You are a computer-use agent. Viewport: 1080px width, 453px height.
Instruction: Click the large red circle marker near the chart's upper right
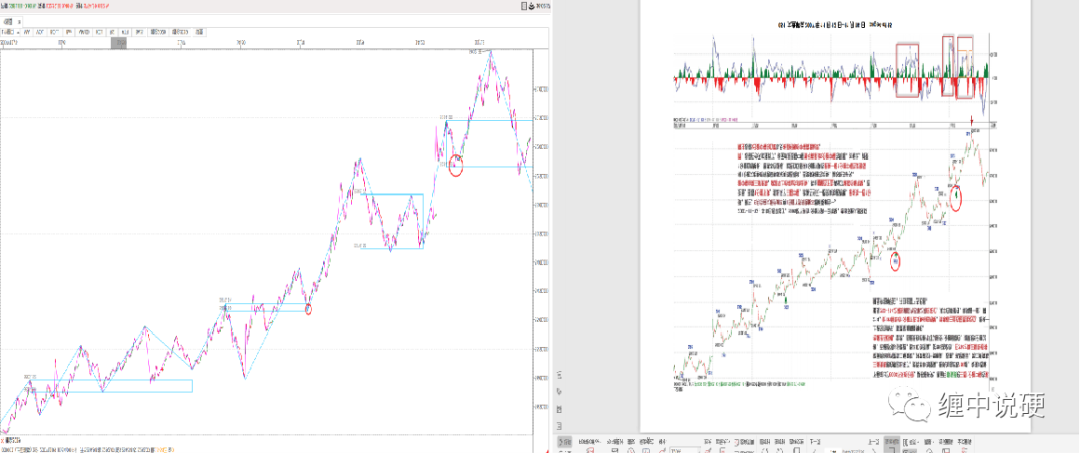tap(455, 165)
